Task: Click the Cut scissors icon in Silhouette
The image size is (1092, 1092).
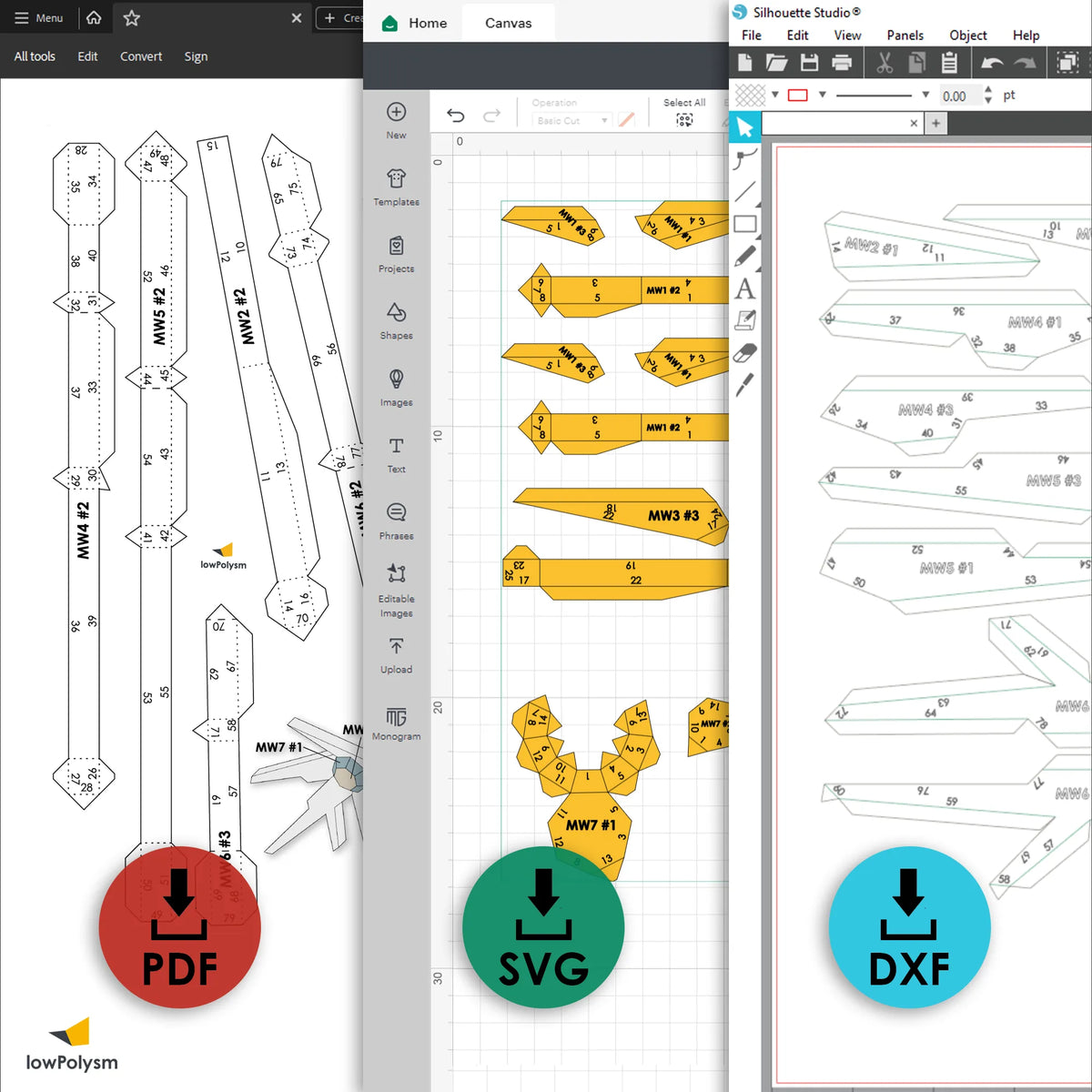Action: [884, 63]
